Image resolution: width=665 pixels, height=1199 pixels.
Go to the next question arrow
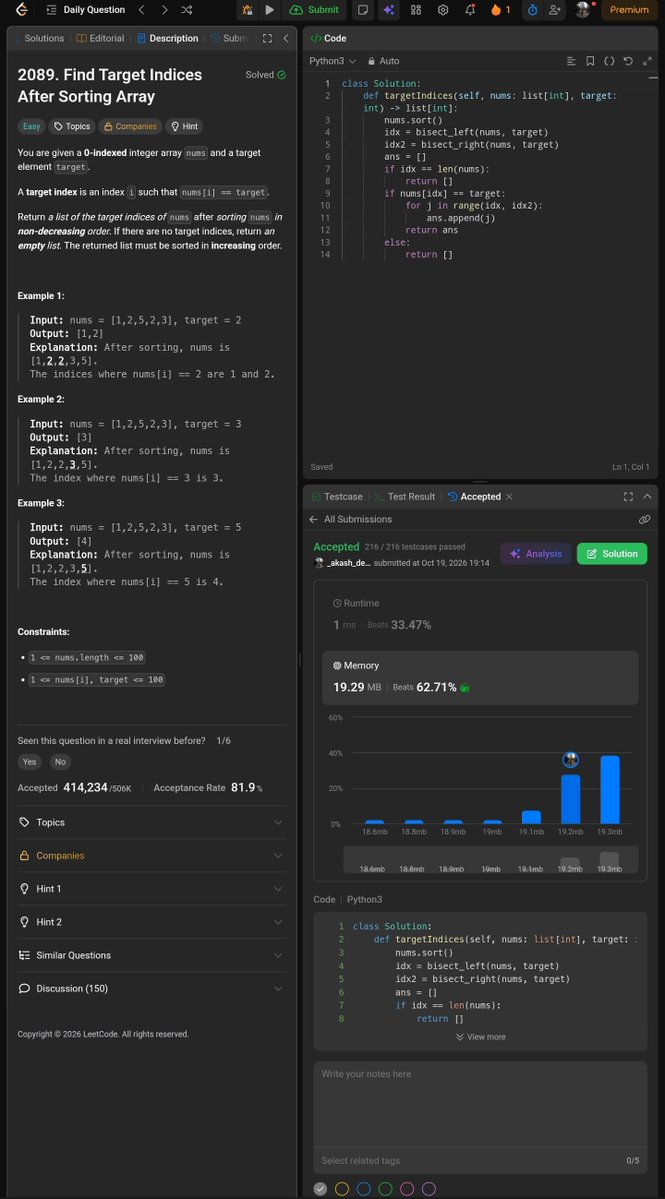164,10
